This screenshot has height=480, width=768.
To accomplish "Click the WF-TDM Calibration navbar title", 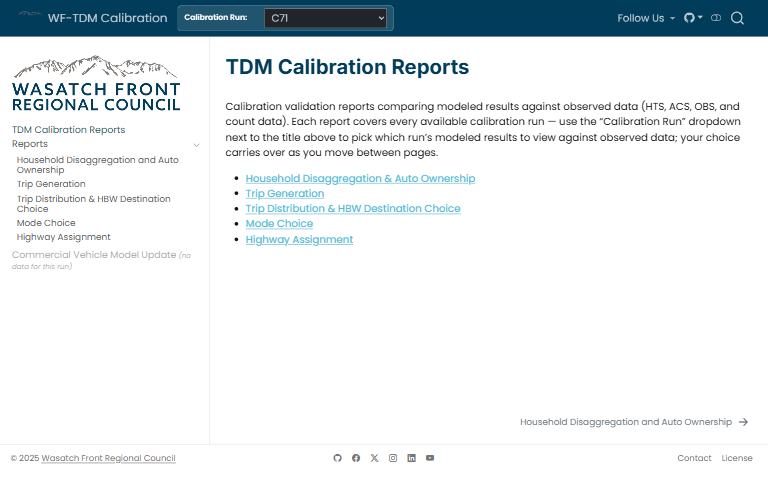I will pos(107,18).
